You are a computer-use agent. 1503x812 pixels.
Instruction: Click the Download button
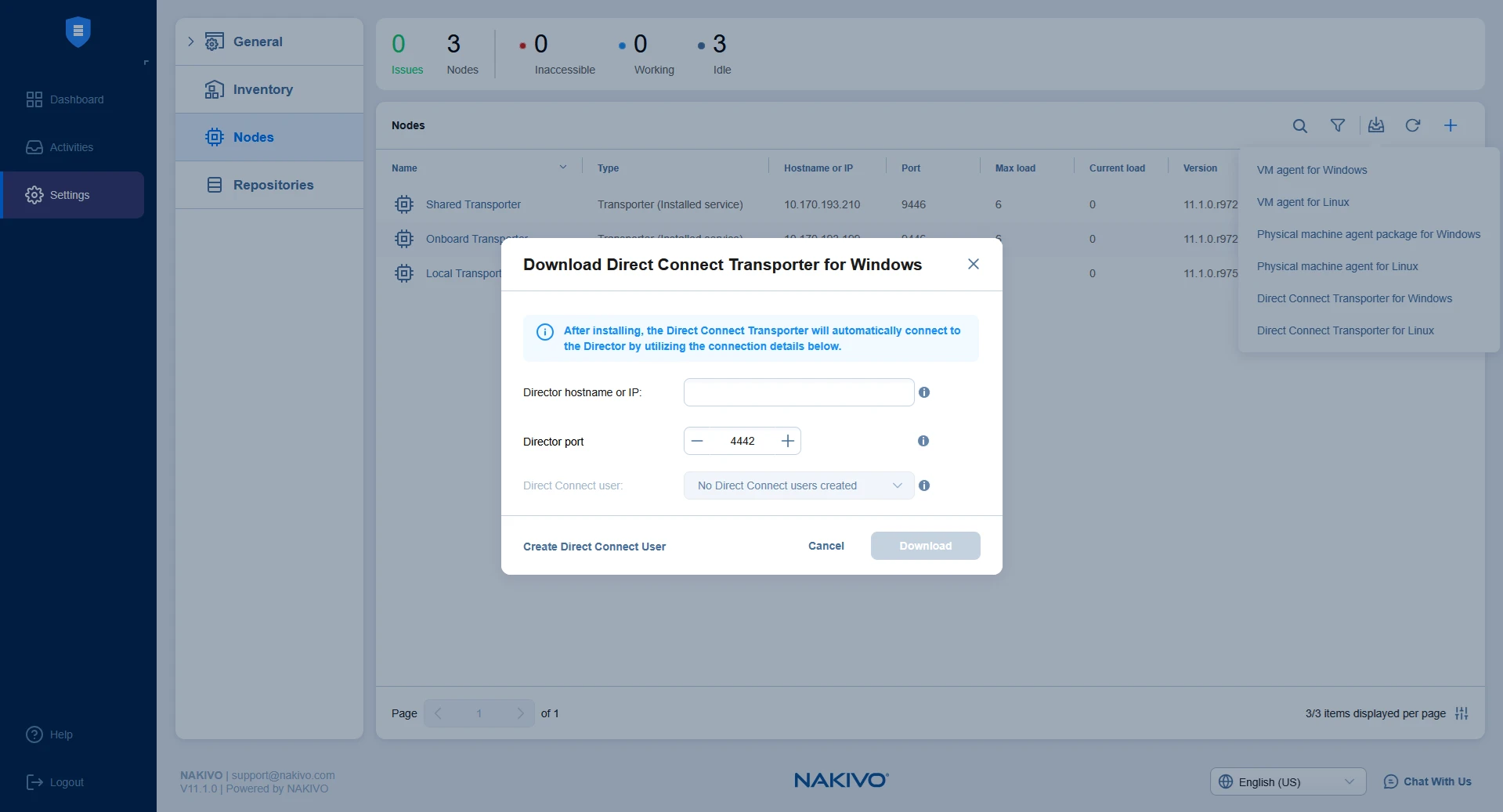tap(925, 546)
